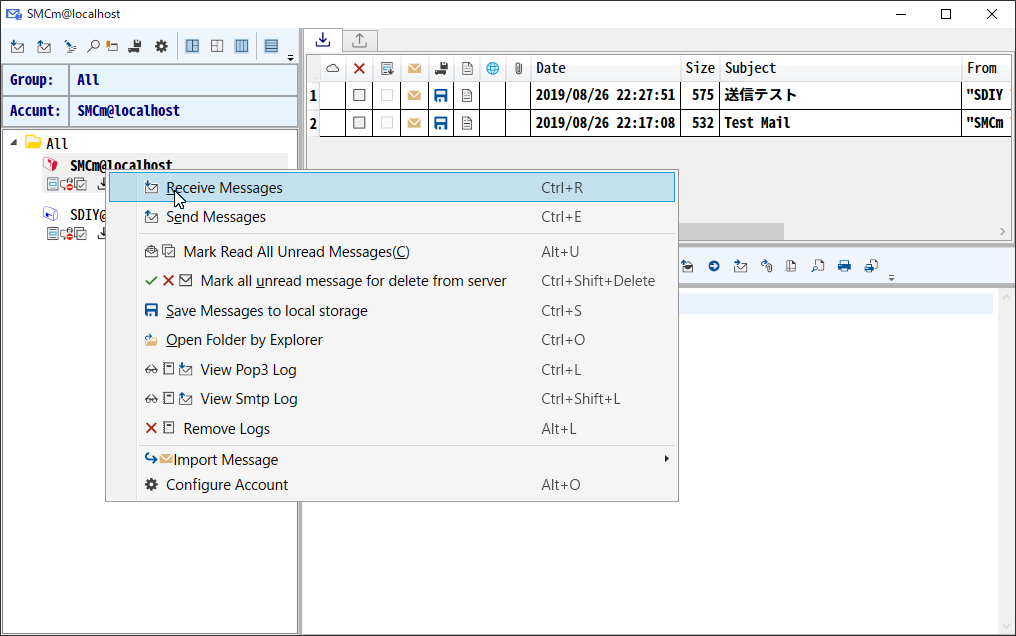Click the document icon in Test Mail row
The height and width of the screenshot is (636, 1016).
click(467, 122)
